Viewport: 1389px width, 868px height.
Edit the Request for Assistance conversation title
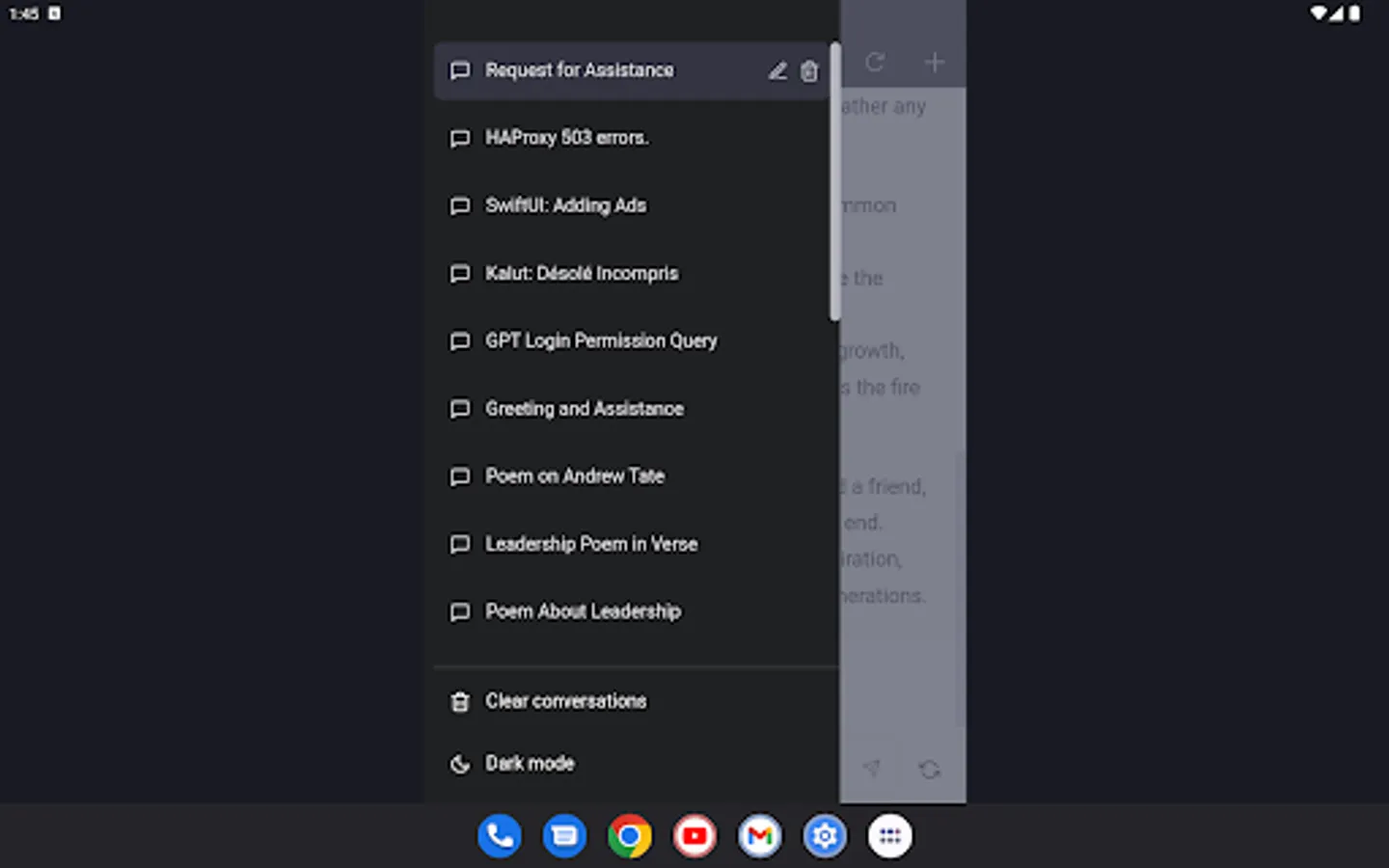point(777,70)
